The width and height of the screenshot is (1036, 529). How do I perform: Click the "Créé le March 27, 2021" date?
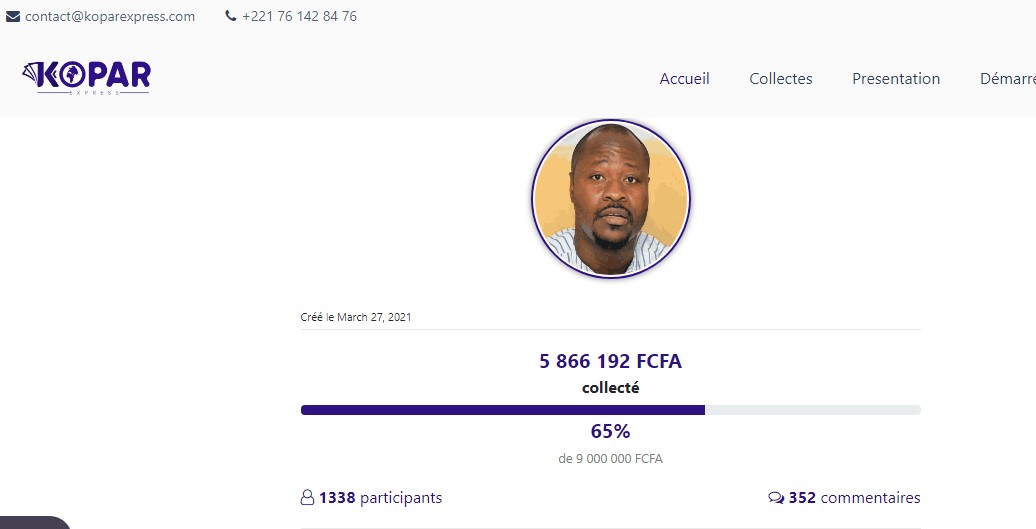[x=356, y=318]
